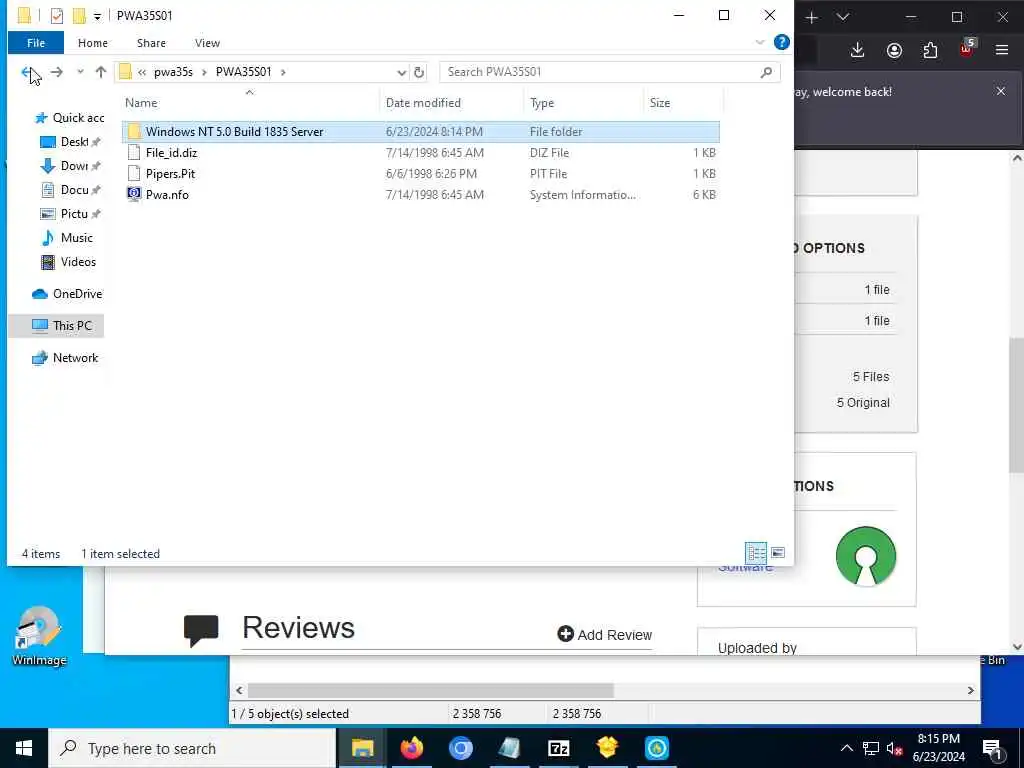
Task: Sort by Name column header
Action: [249, 103]
